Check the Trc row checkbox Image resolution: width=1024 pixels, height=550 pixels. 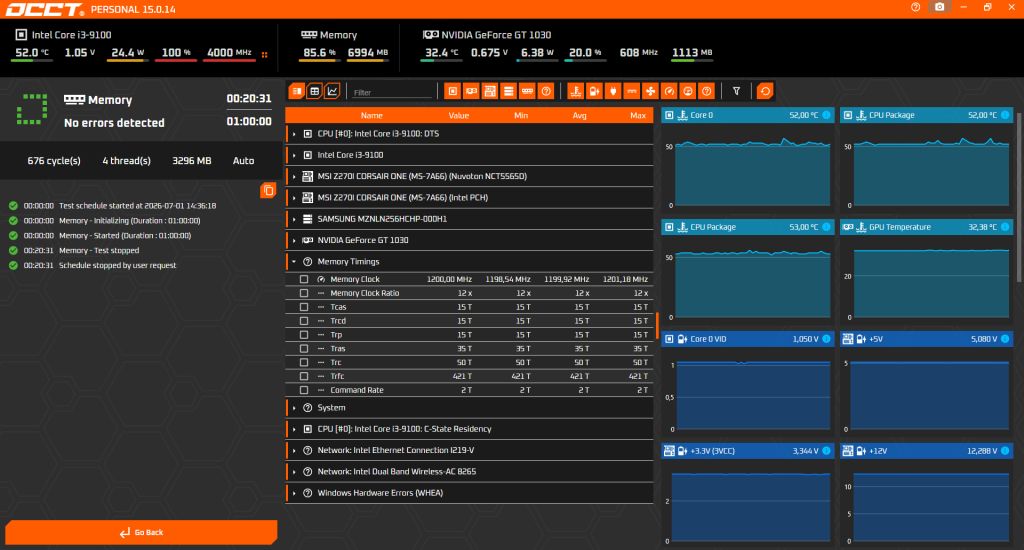point(304,363)
